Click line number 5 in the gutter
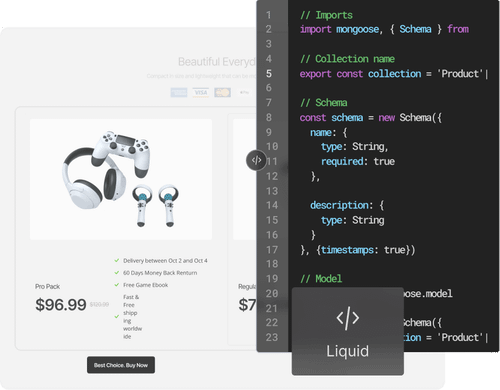Viewport: 500px width, 390px height. (269, 74)
